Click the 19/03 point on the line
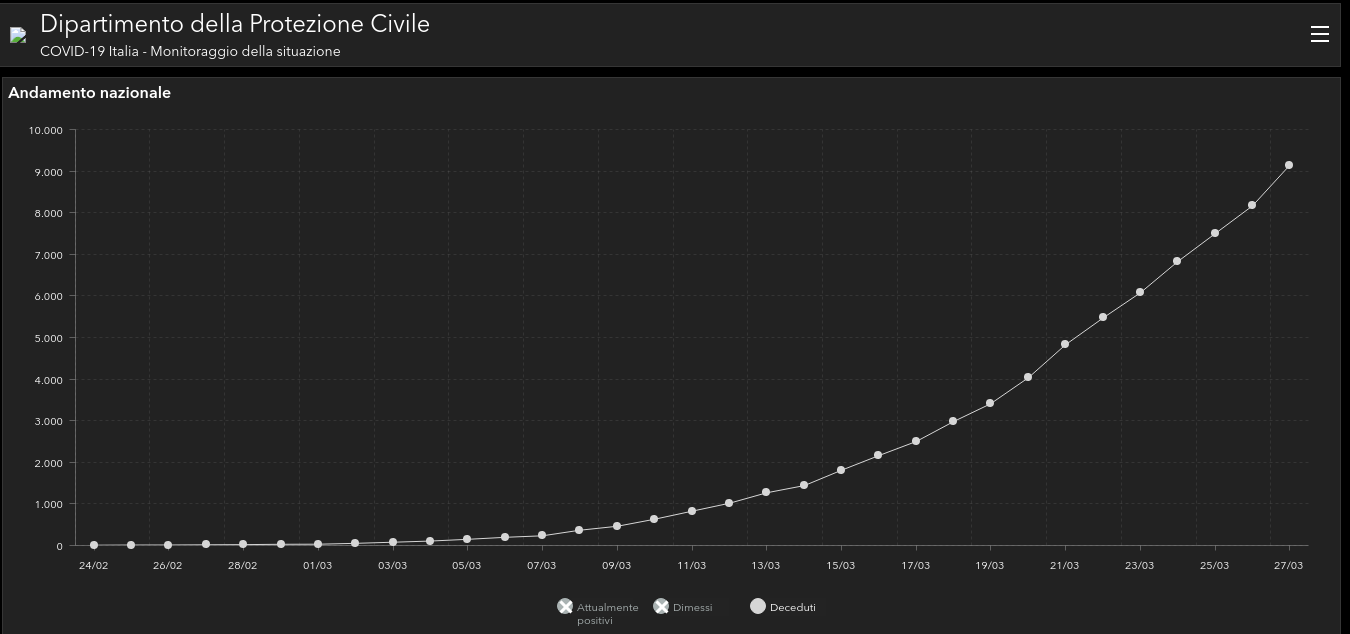The height and width of the screenshot is (634, 1350). click(x=990, y=403)
